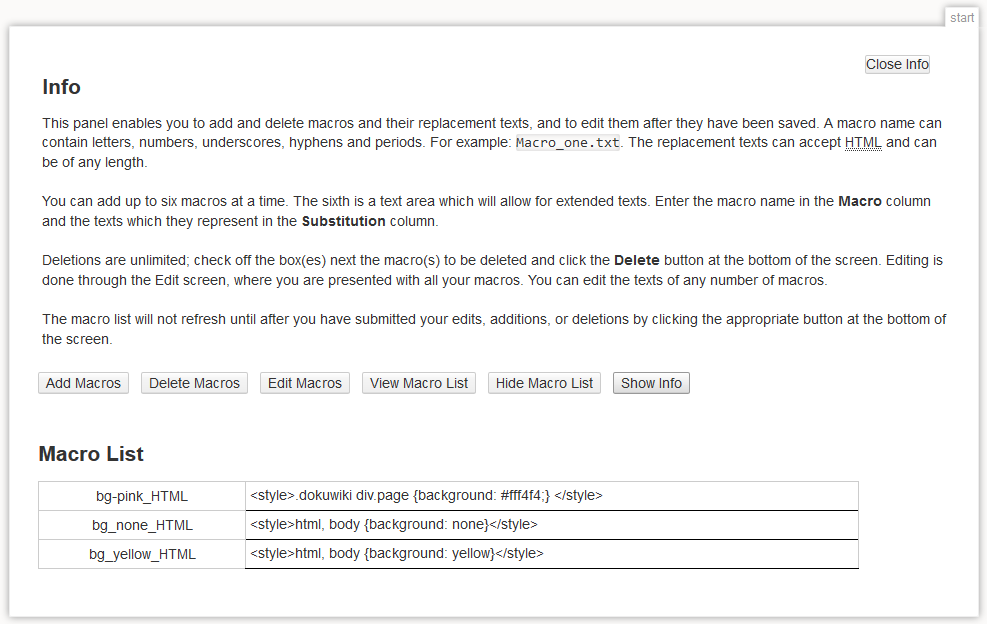This screenshot has height=624, width=987.
Task: Click the bold word Delete in the info text
Action: coord(636,260)
